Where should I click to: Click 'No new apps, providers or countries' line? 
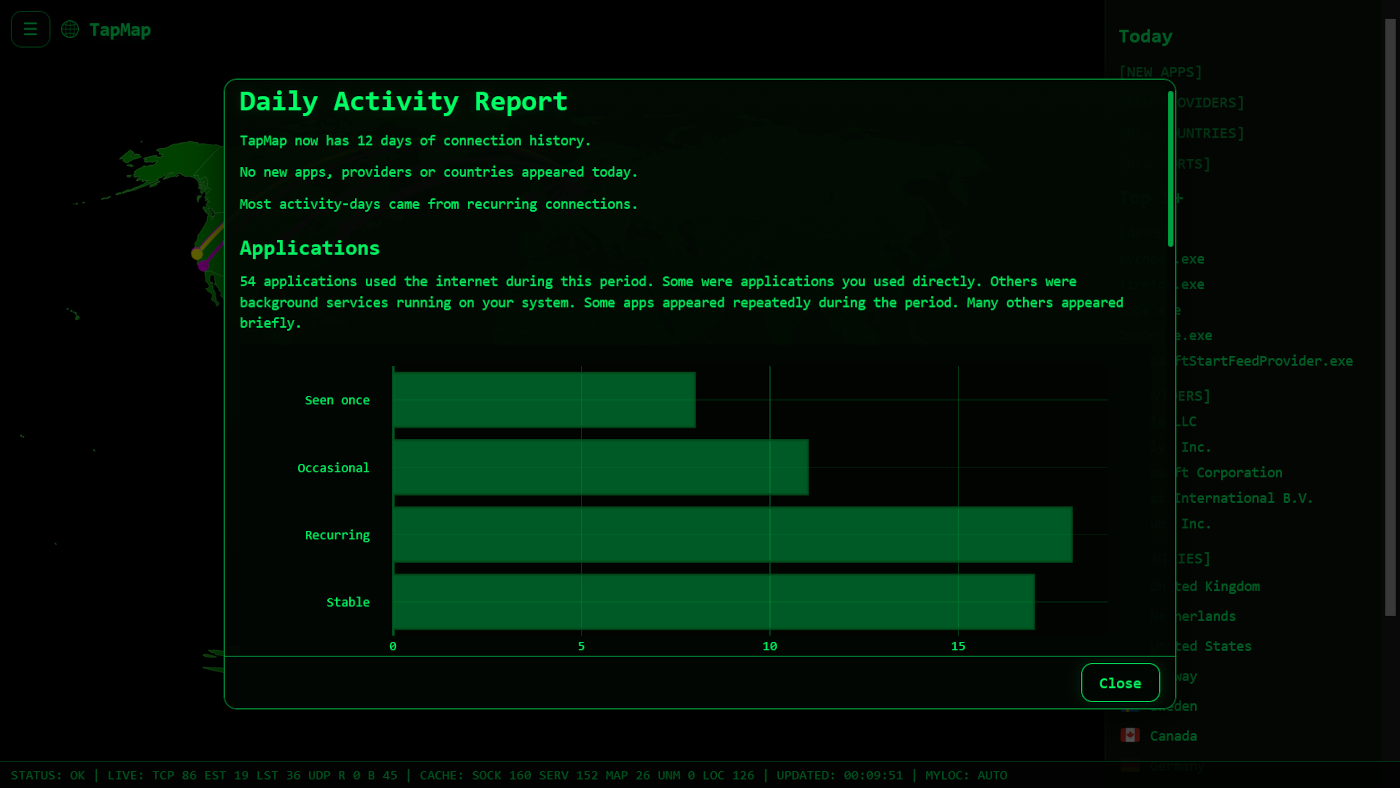(x=439, y=172)
